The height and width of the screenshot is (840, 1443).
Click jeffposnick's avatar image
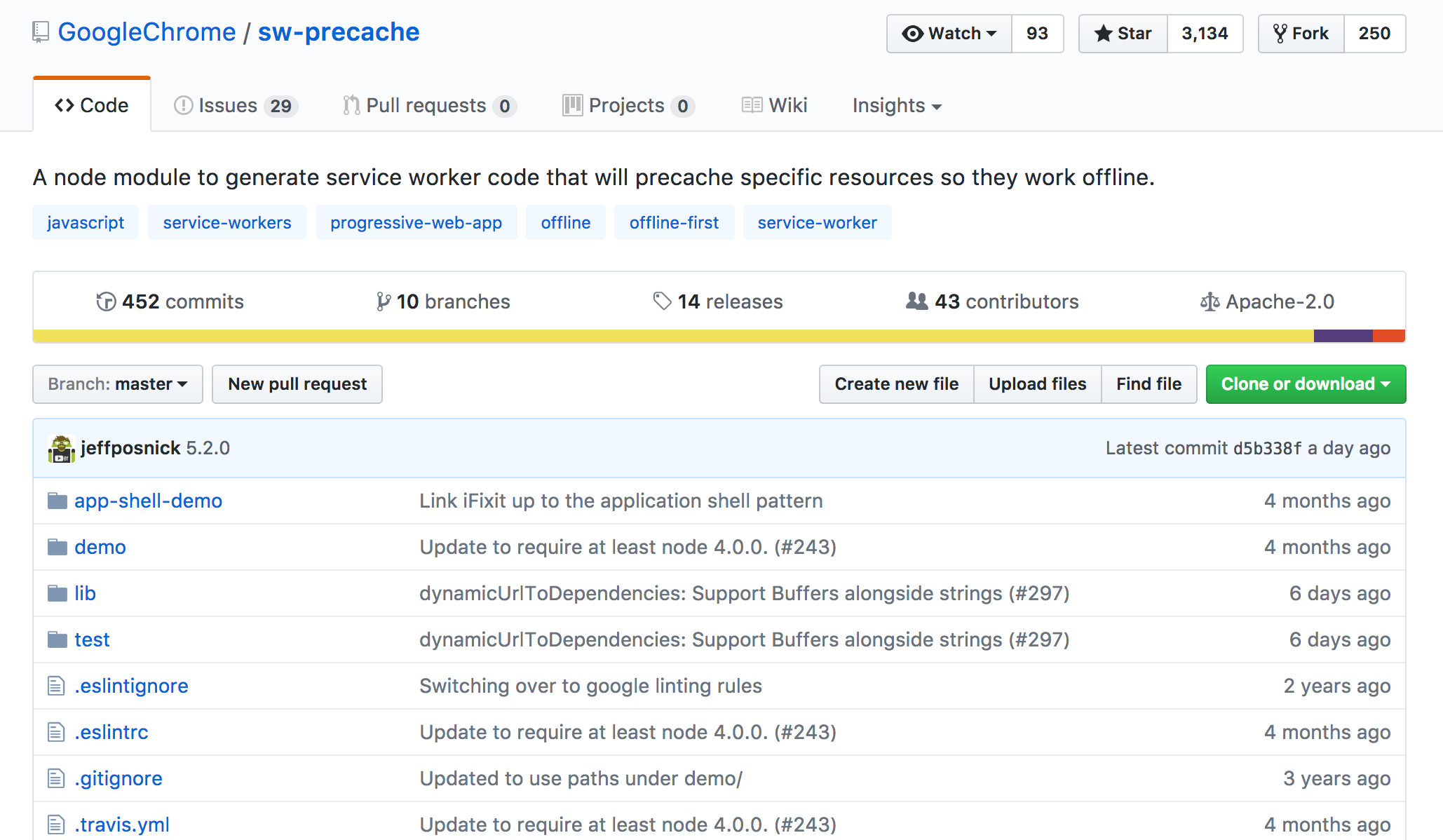[x=62, y=448]
